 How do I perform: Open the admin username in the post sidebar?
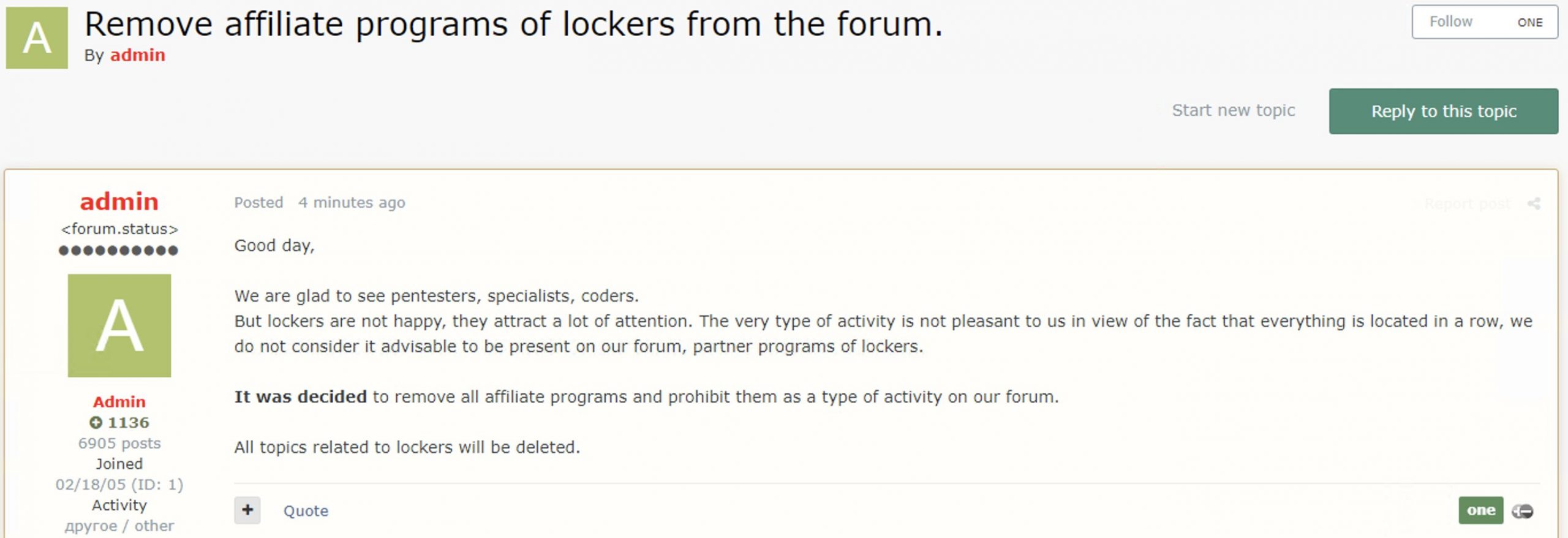coord(119,202)
